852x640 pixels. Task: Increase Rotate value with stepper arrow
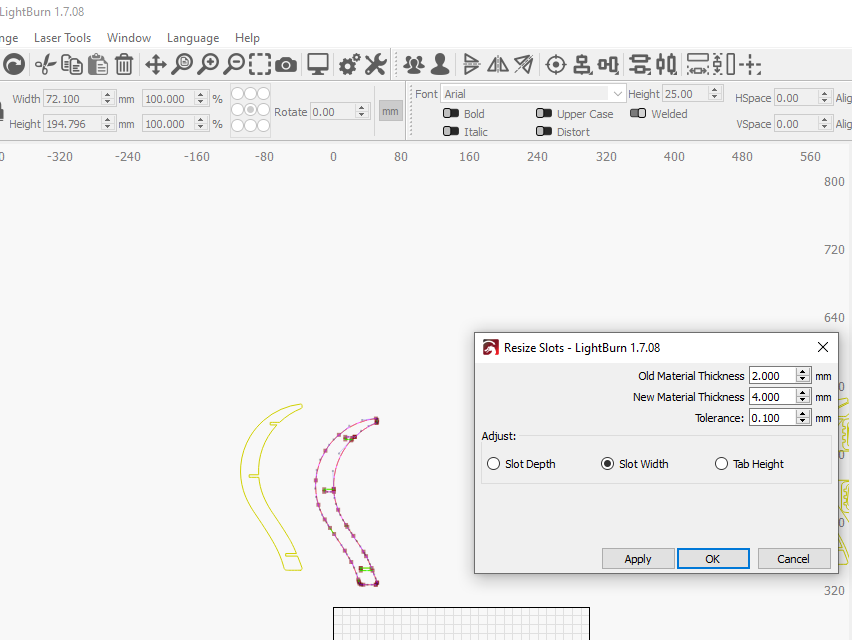click(362, 108)
